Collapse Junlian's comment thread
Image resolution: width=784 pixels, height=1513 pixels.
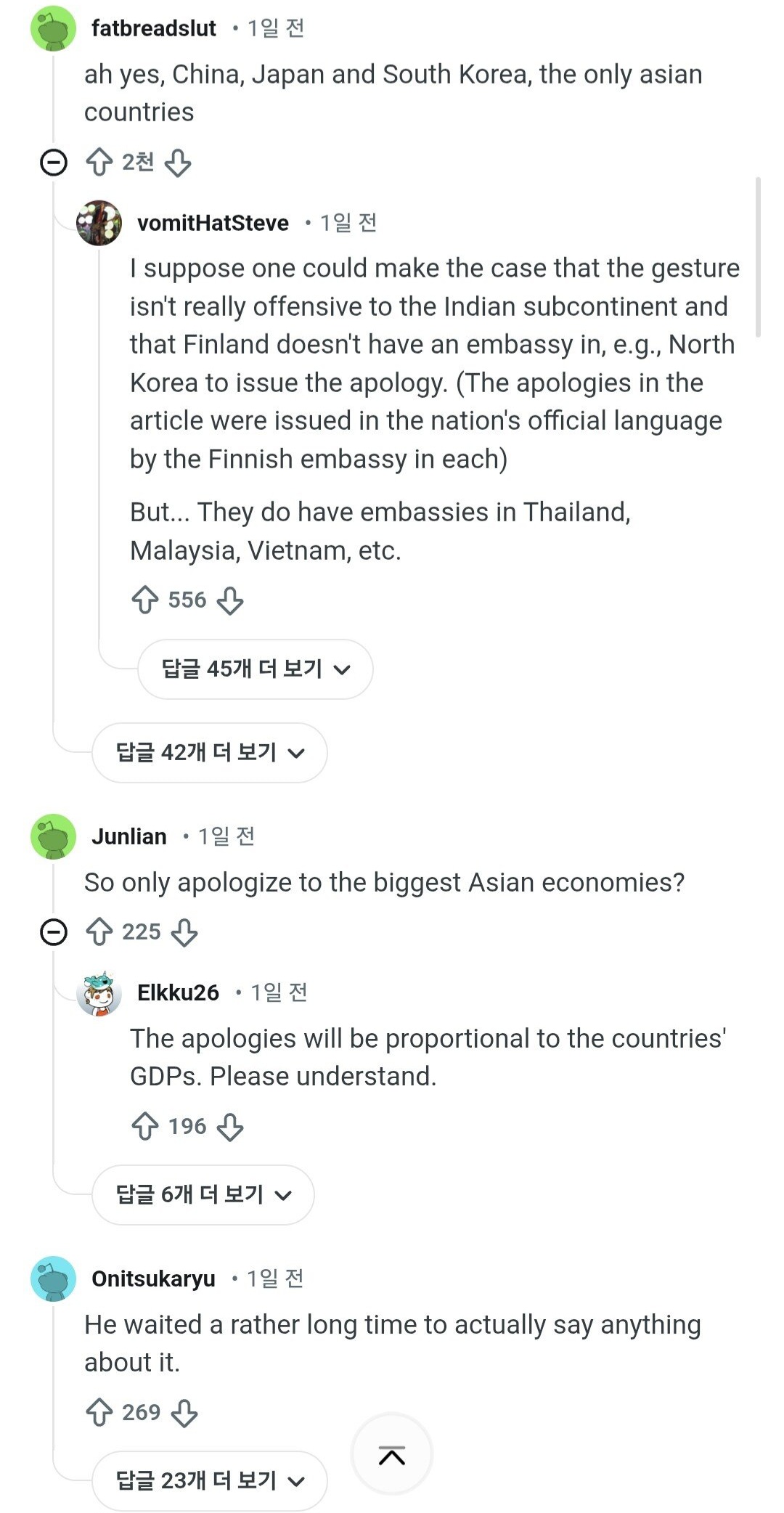[x=53, y=931]
